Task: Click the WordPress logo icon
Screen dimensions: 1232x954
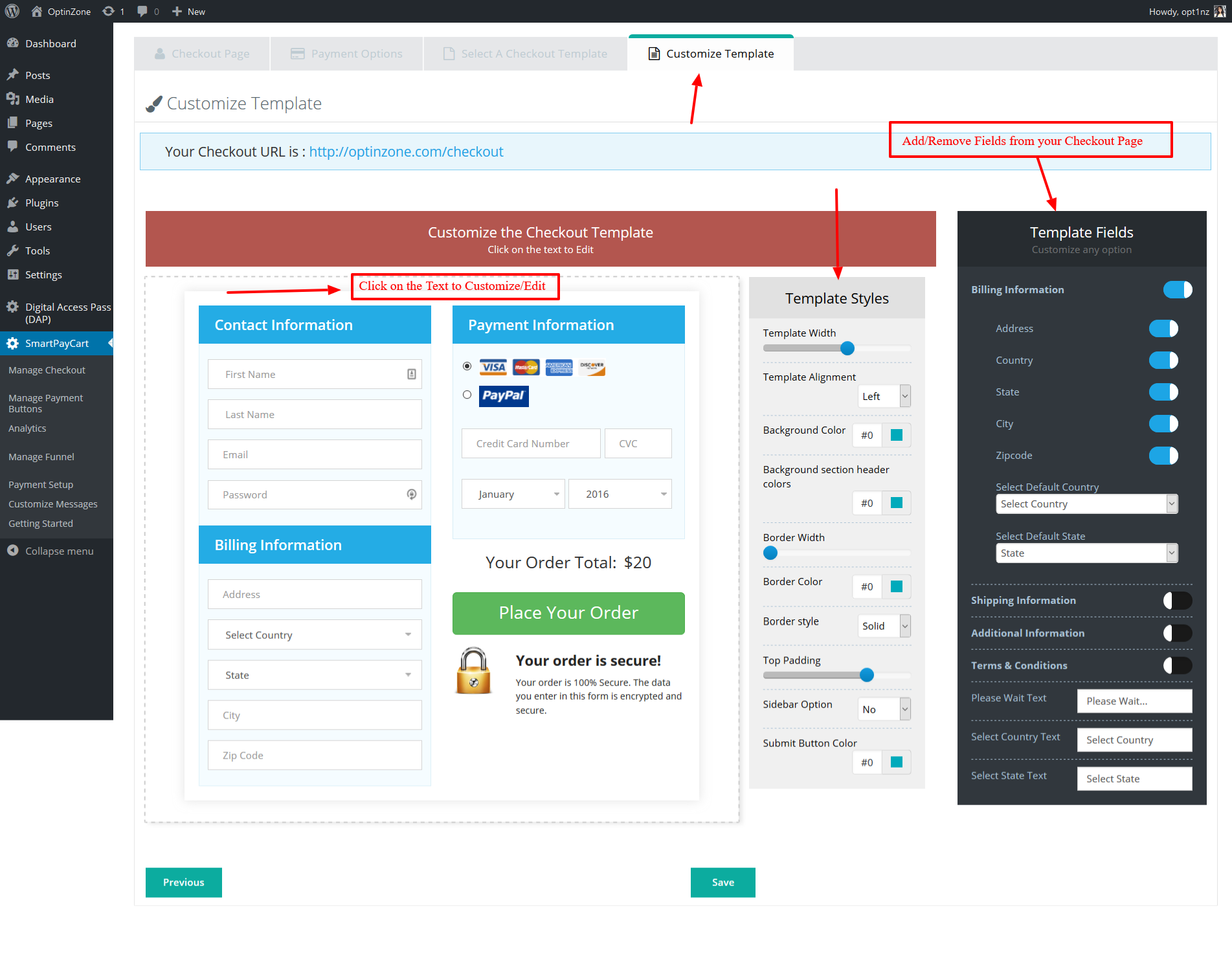Action: [x=12, y=11]
